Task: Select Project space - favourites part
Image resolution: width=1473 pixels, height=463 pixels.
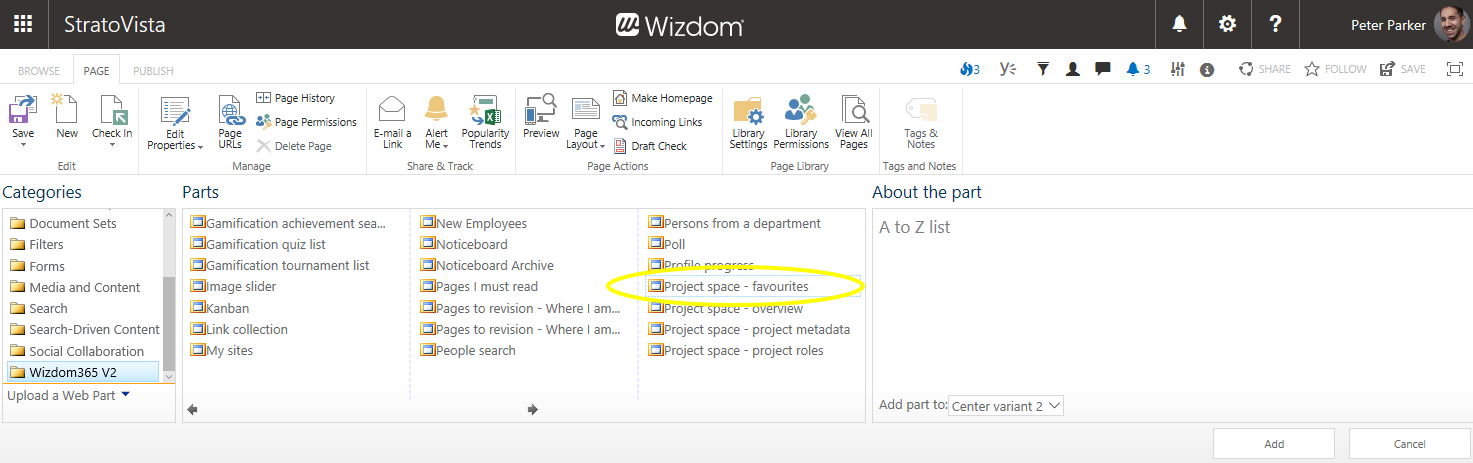Action: 736,287
